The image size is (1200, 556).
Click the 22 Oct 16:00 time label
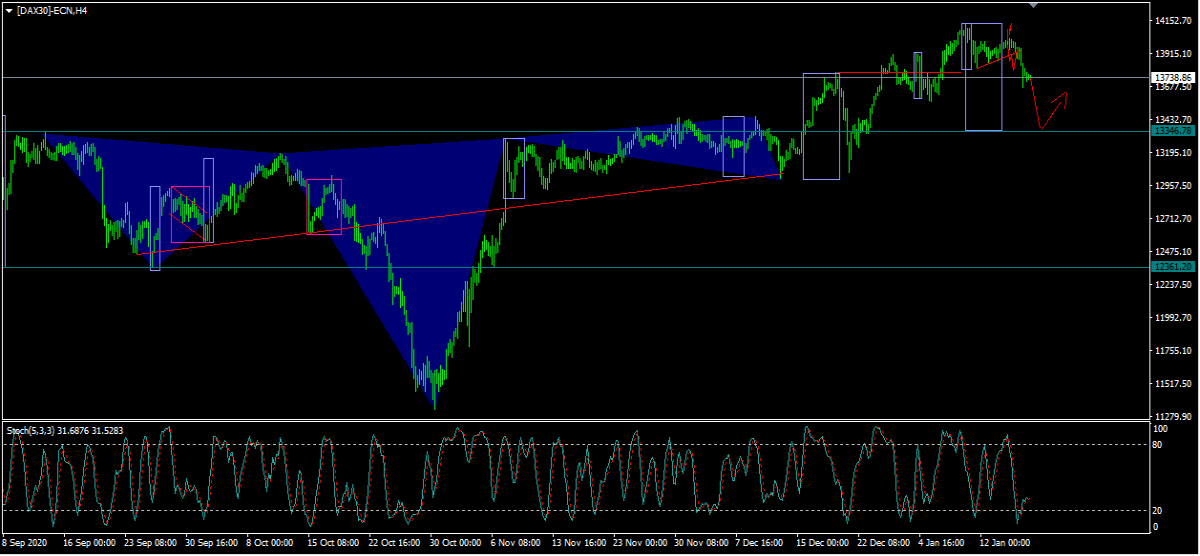pos(395,542)
